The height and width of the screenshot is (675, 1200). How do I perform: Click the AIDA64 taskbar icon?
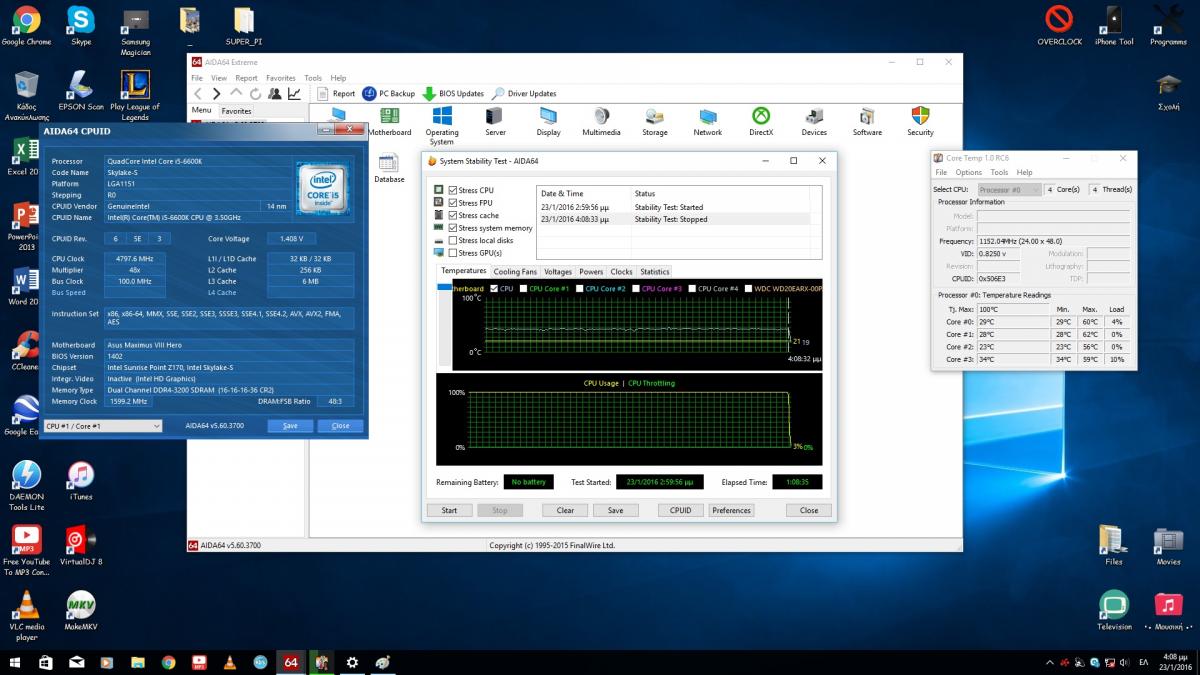pos(291,662)
